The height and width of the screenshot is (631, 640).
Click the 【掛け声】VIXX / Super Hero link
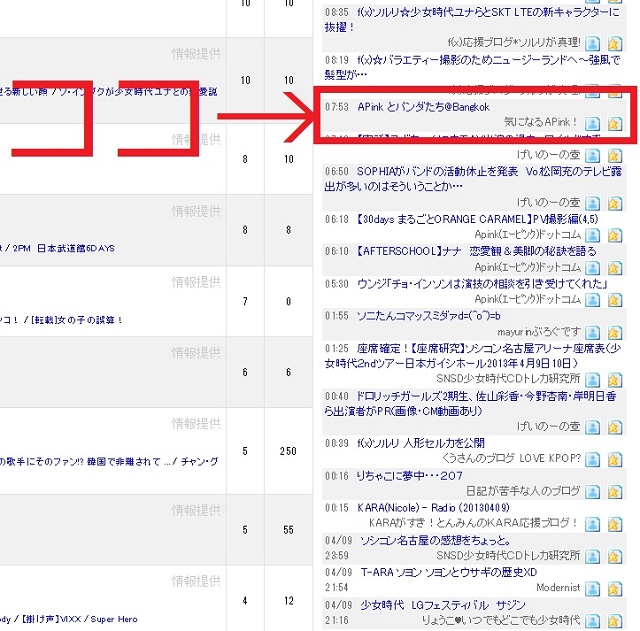point(79,619)
